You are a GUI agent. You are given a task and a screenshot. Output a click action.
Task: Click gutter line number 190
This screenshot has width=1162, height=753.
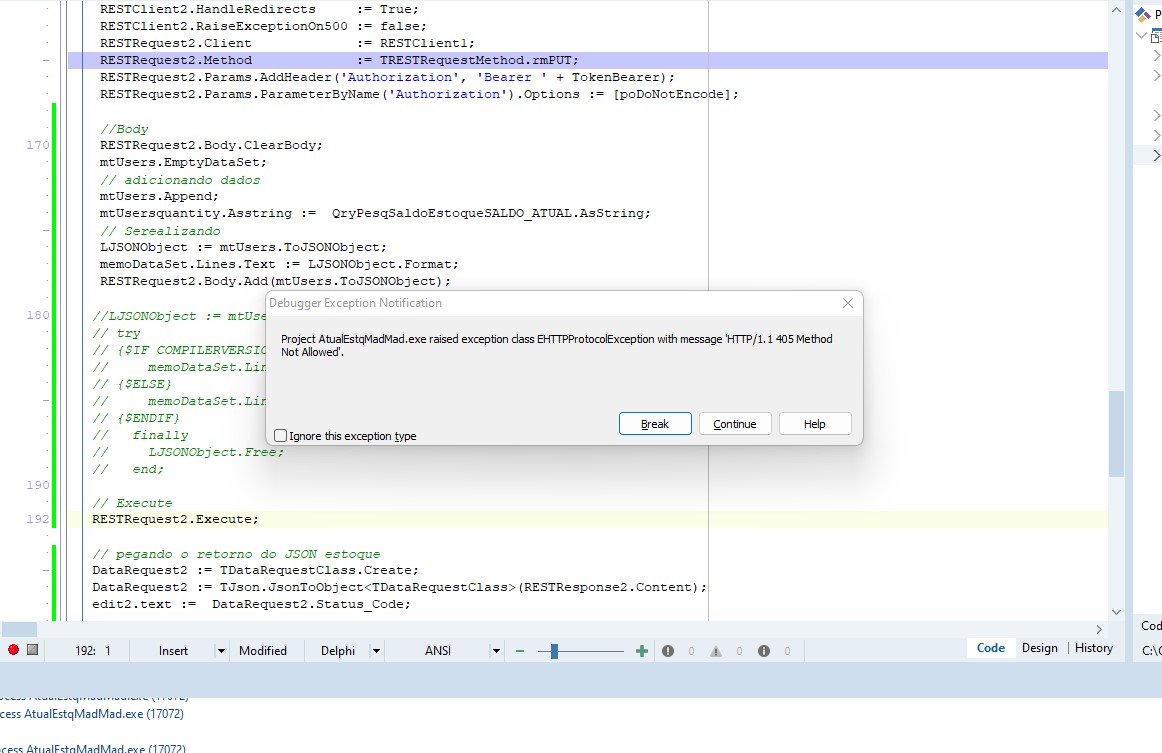[x=38, y=485]
